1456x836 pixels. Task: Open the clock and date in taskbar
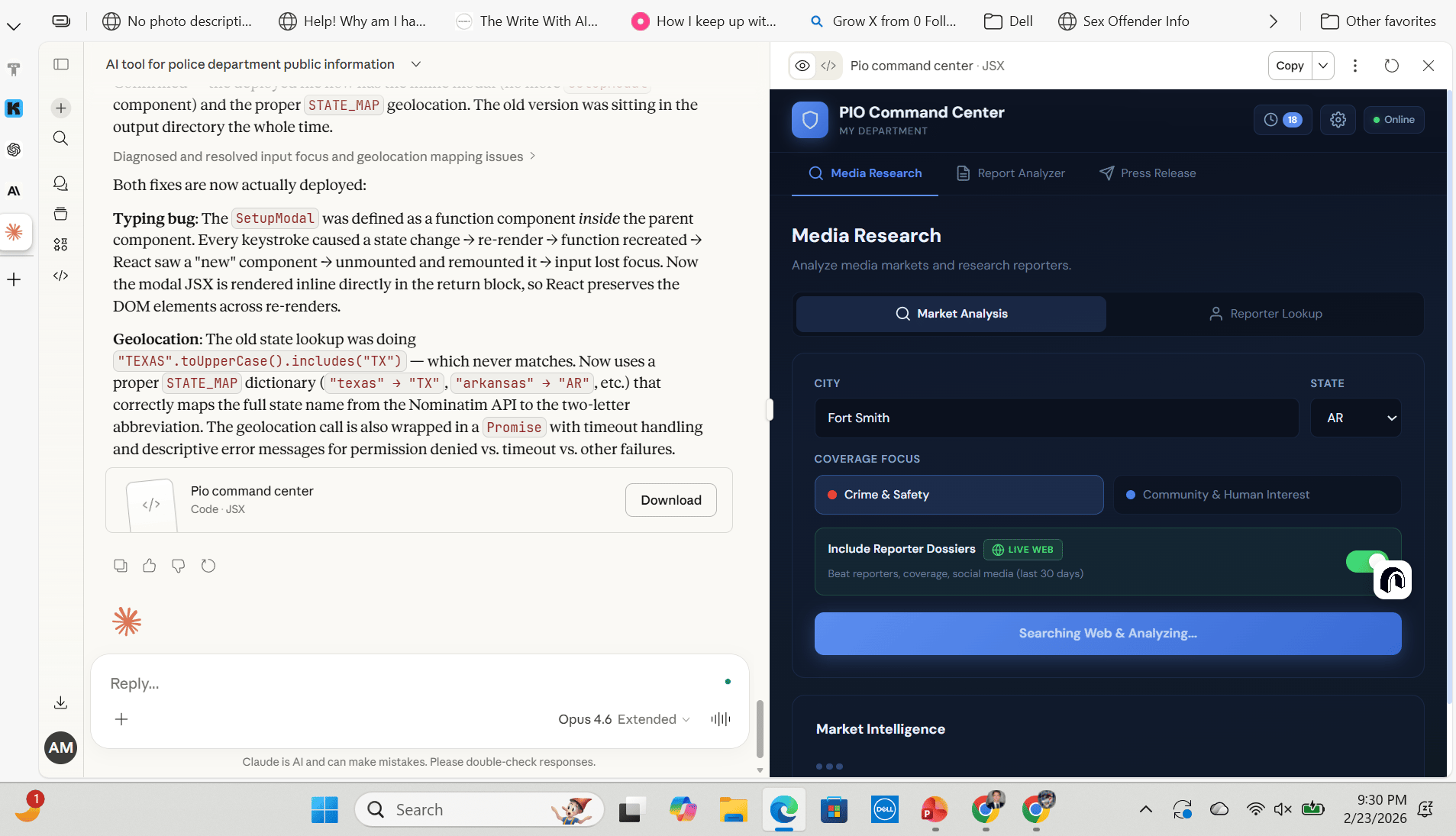(x=1375, y=809)
